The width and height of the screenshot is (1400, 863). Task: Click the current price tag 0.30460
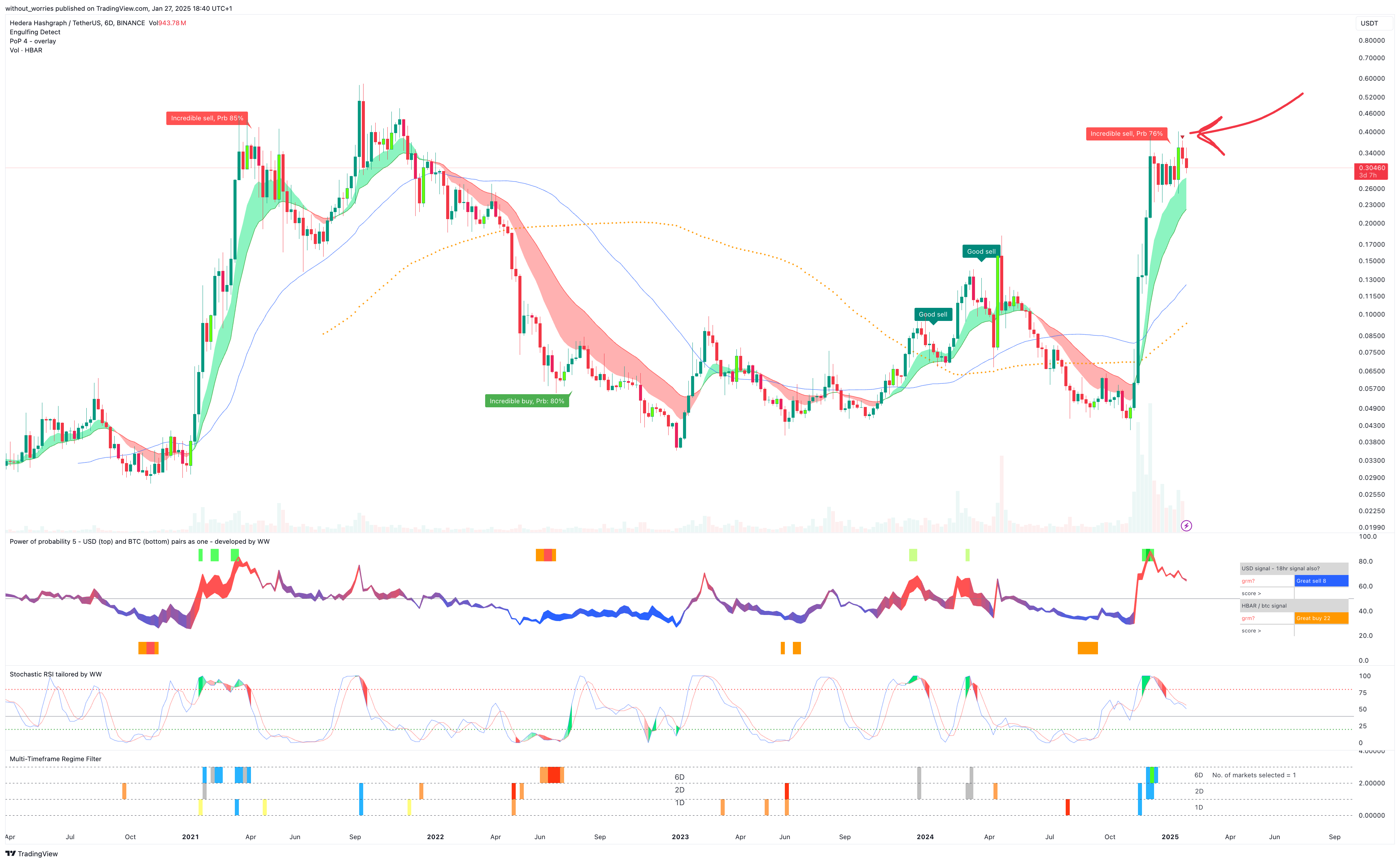click(x=1371, y=171)
